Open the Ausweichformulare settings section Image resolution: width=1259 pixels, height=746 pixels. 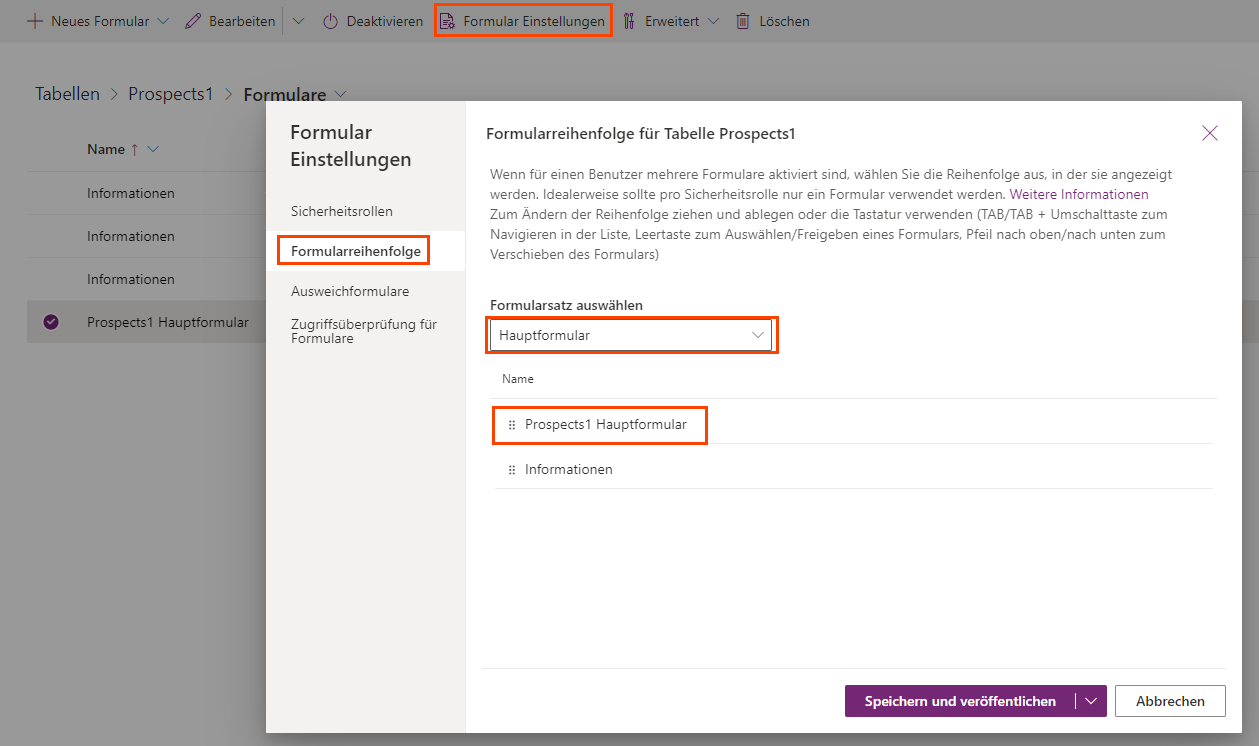point(349,291)
